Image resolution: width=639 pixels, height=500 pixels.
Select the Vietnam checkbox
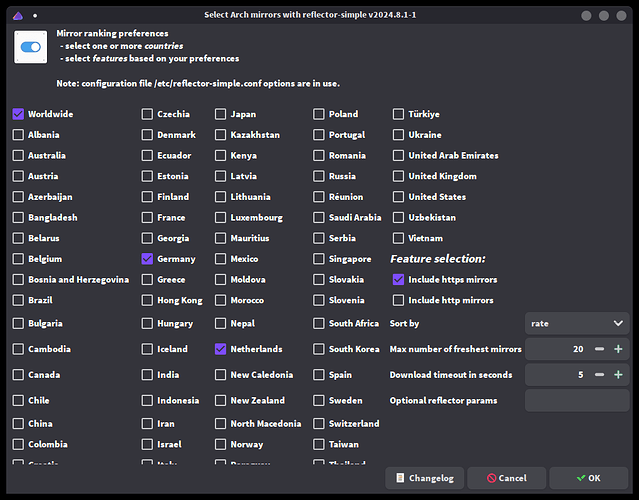point(398,238)
